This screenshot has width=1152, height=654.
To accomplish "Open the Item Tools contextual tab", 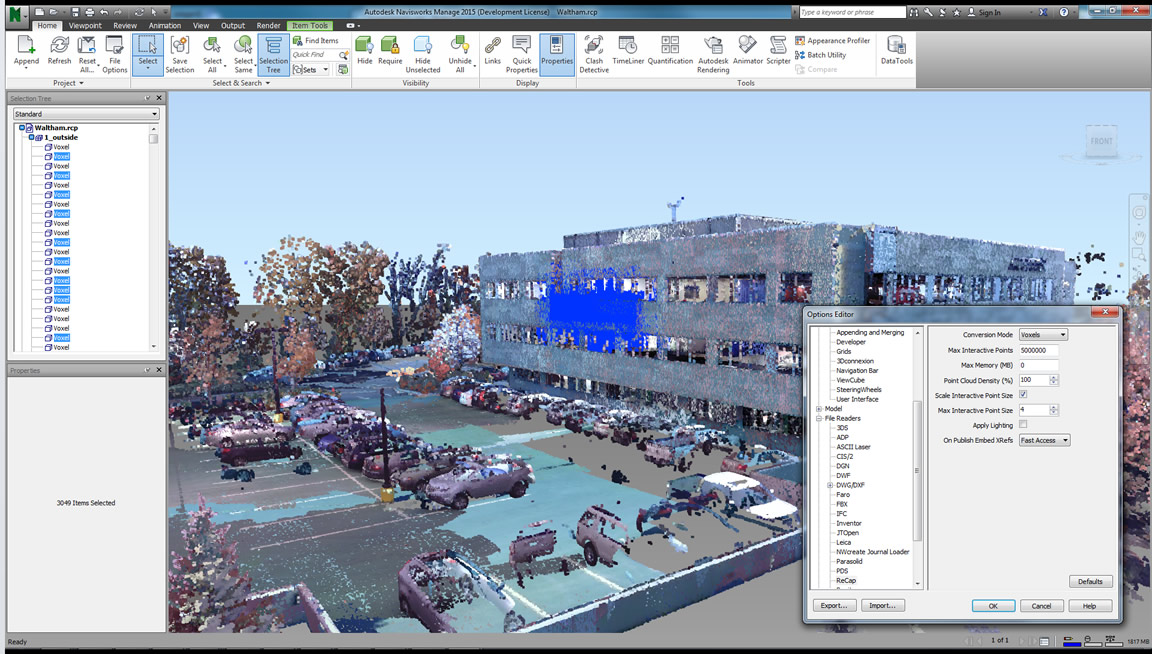I will (309, 26).
